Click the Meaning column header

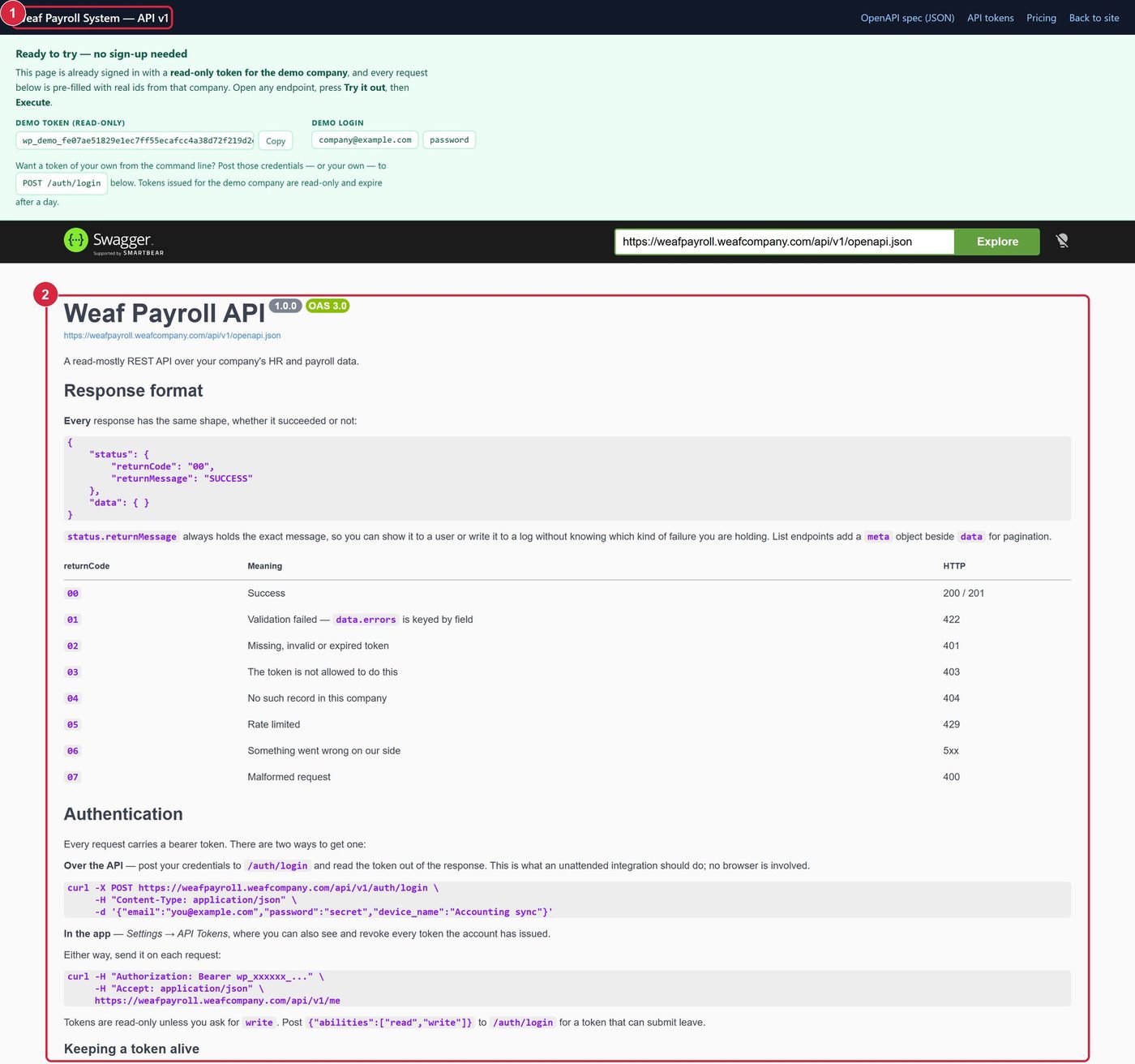(265, 566)
